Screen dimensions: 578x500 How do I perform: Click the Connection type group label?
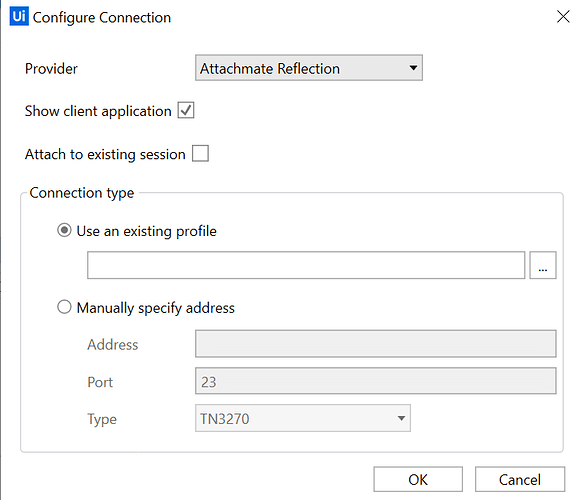(82, 193)
